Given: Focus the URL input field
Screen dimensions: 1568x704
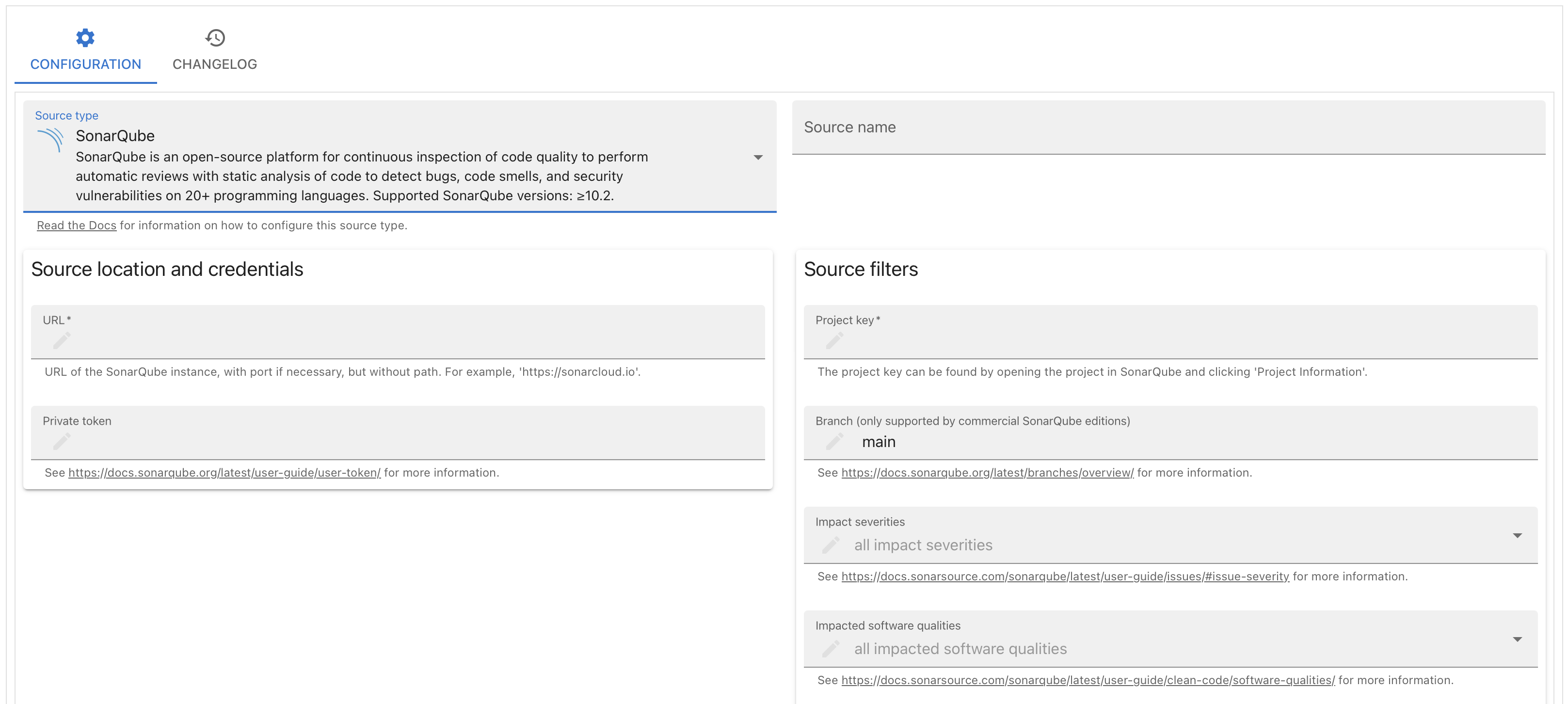Looking at the screenshot, I should coord(398,332).
